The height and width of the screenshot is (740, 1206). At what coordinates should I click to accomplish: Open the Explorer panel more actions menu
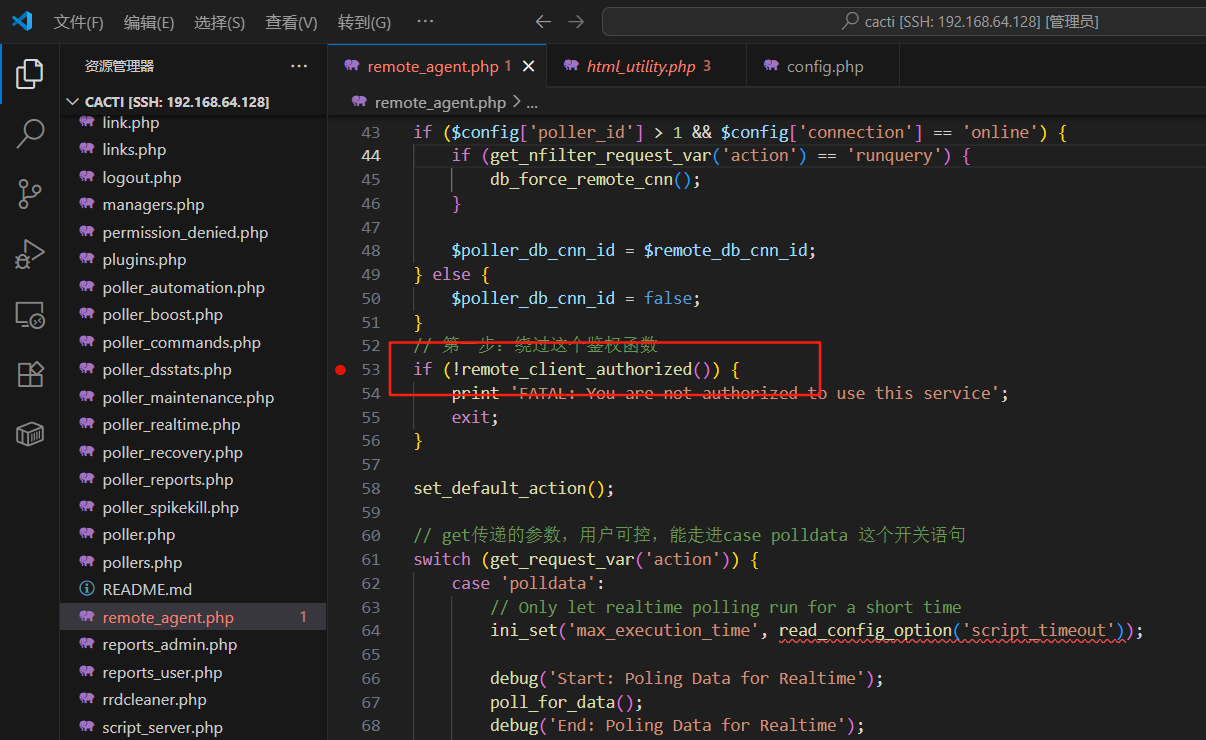[x=299, y=66]
